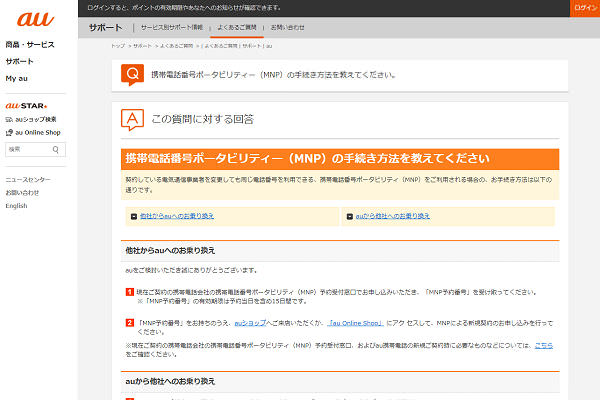
Task: Click サポート heading in top bar
Action: pyautogui.click(x=105, y=28)
